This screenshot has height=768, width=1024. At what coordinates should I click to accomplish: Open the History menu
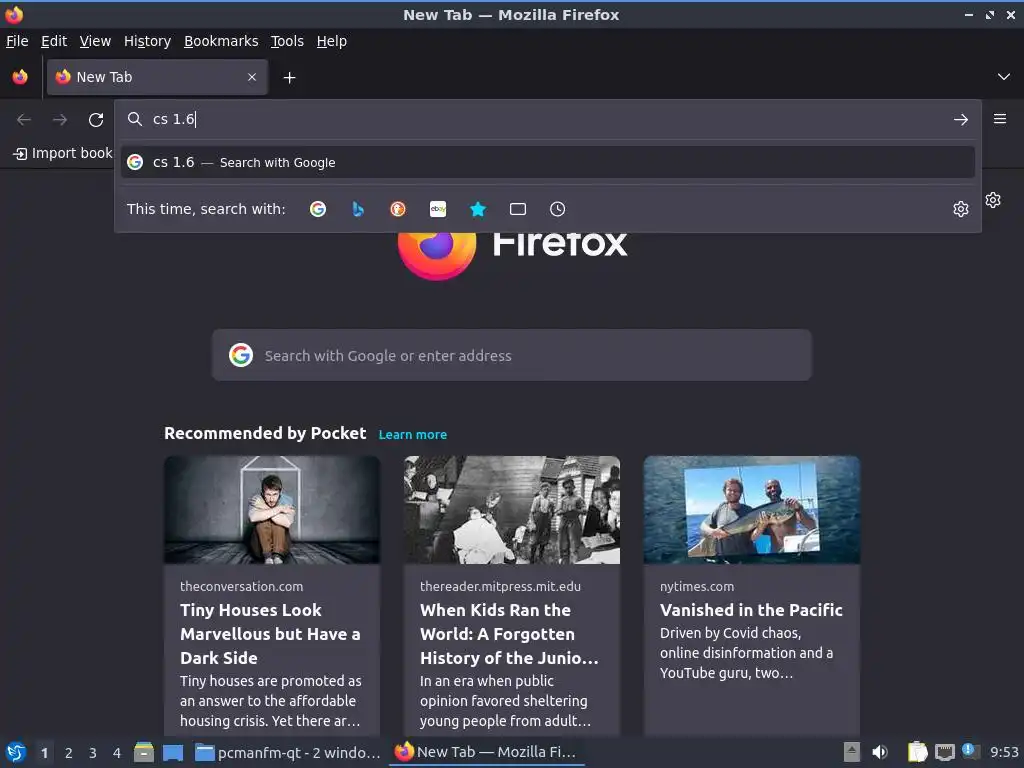[148, 41]
